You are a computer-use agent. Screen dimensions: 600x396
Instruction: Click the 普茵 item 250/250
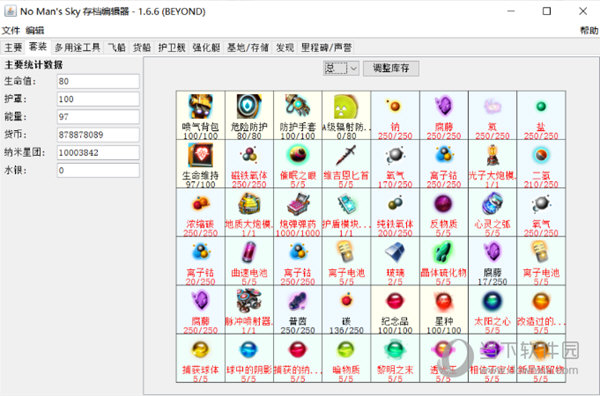point(298,310)
